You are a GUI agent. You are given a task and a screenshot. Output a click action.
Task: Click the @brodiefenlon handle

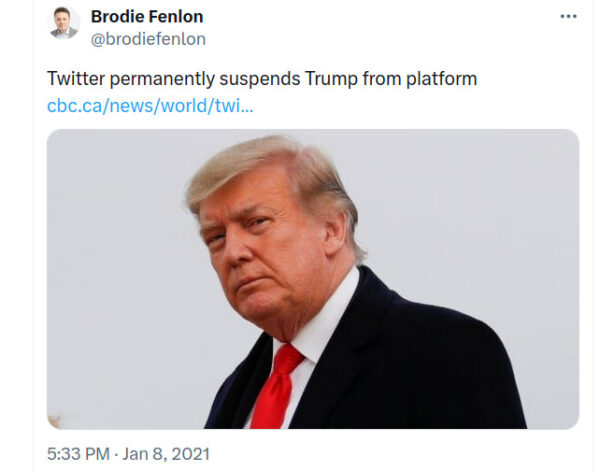148,39
